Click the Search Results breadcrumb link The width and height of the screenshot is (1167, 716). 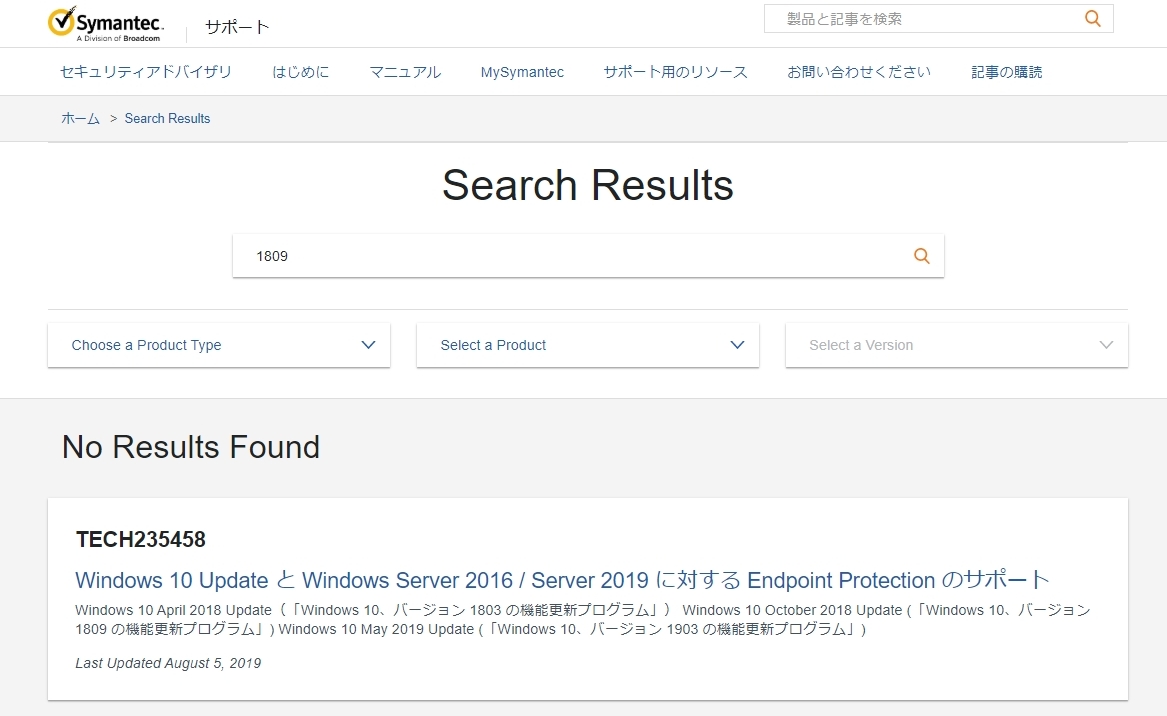[167, 118]
